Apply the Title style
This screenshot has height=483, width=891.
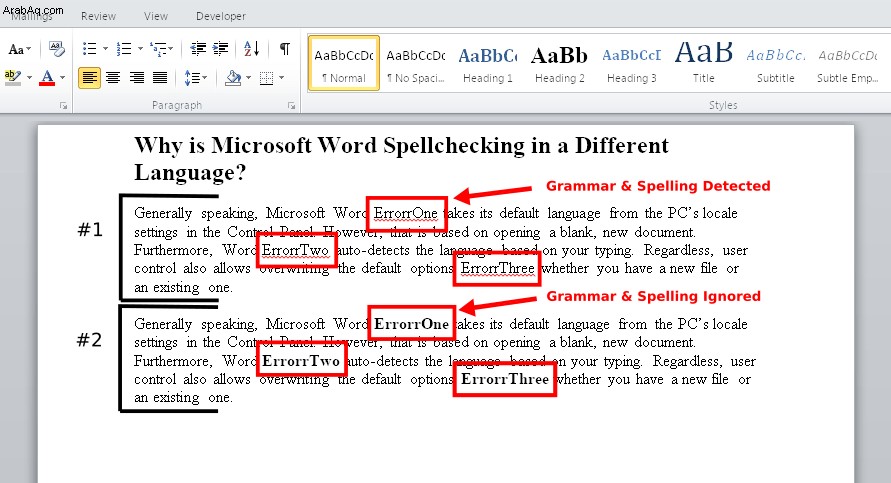[x=703, y=64]
